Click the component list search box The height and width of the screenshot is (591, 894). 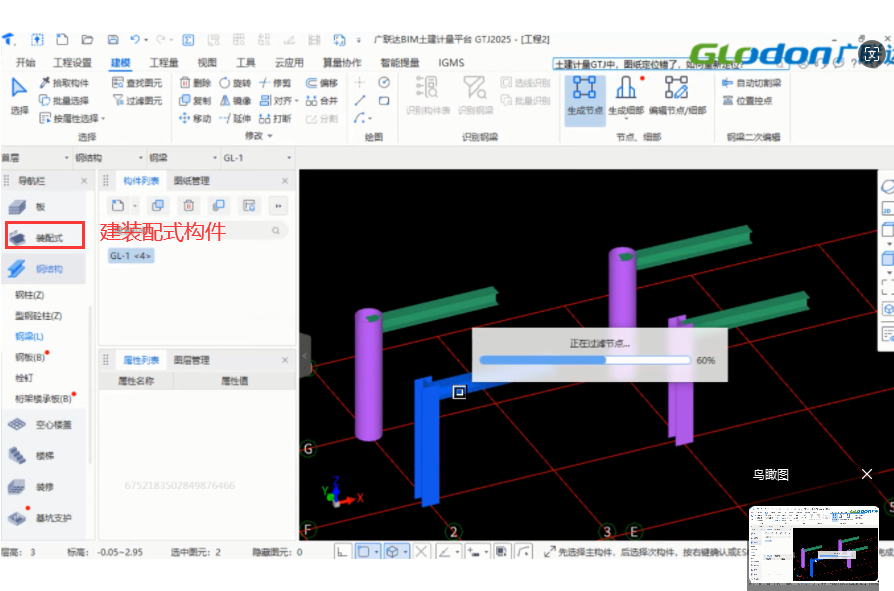pyautogui.click(x=197, y=230)
